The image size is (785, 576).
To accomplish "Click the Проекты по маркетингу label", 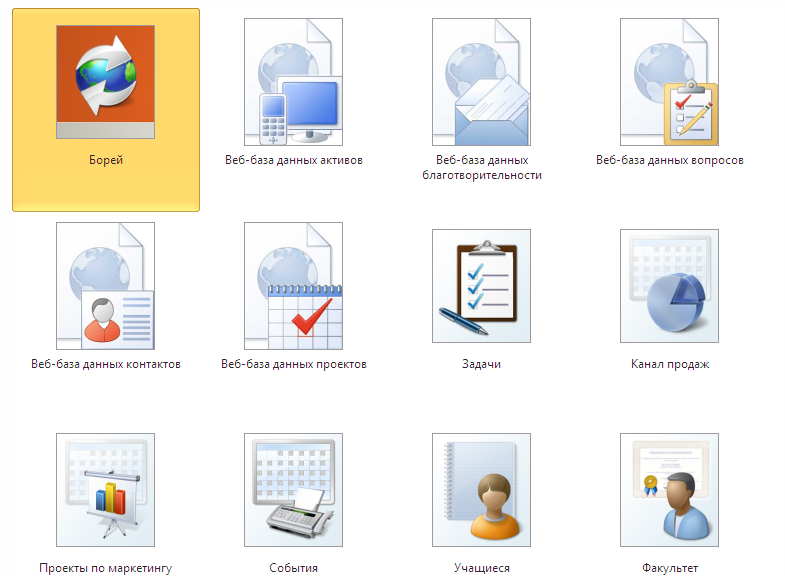I will click(x=106, y=568).
